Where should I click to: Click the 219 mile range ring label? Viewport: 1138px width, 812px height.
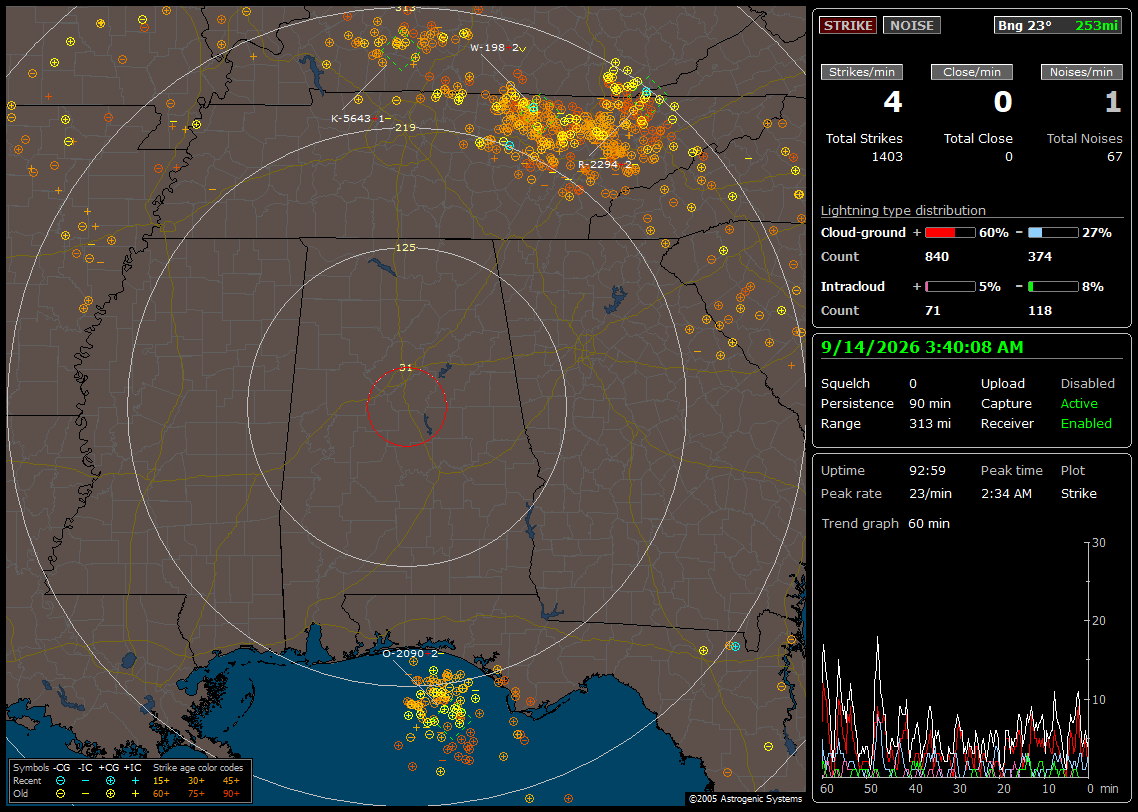pos(405,128)
